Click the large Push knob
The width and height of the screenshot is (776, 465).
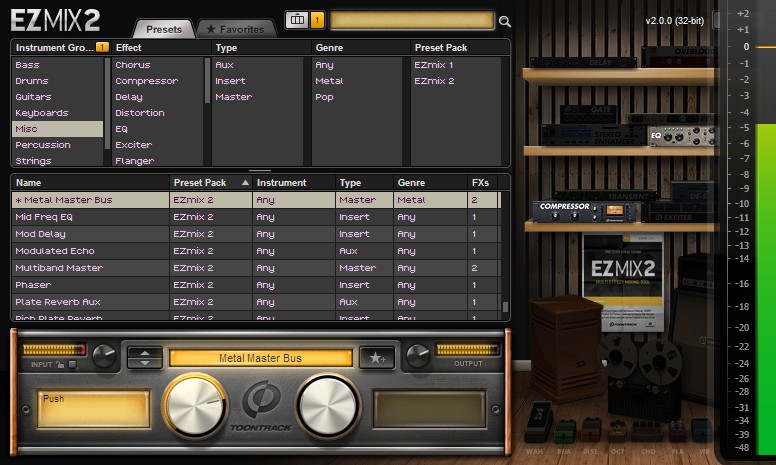[195, 405]
